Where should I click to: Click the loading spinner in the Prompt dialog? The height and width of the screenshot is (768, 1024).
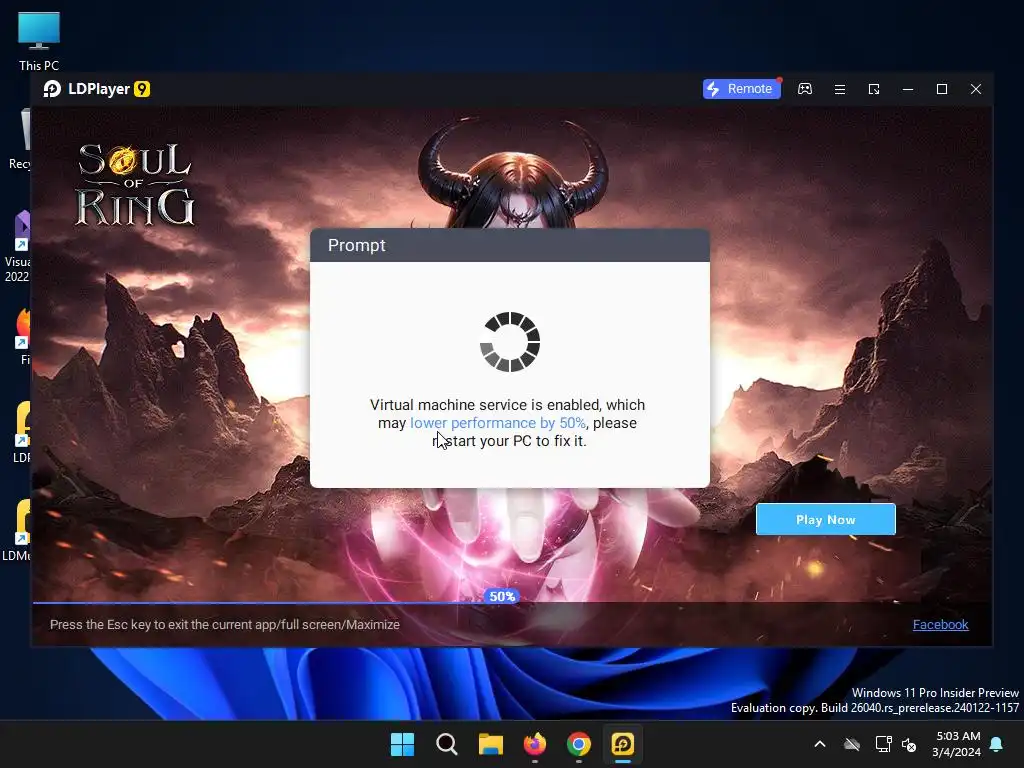[x=510, y=342]
